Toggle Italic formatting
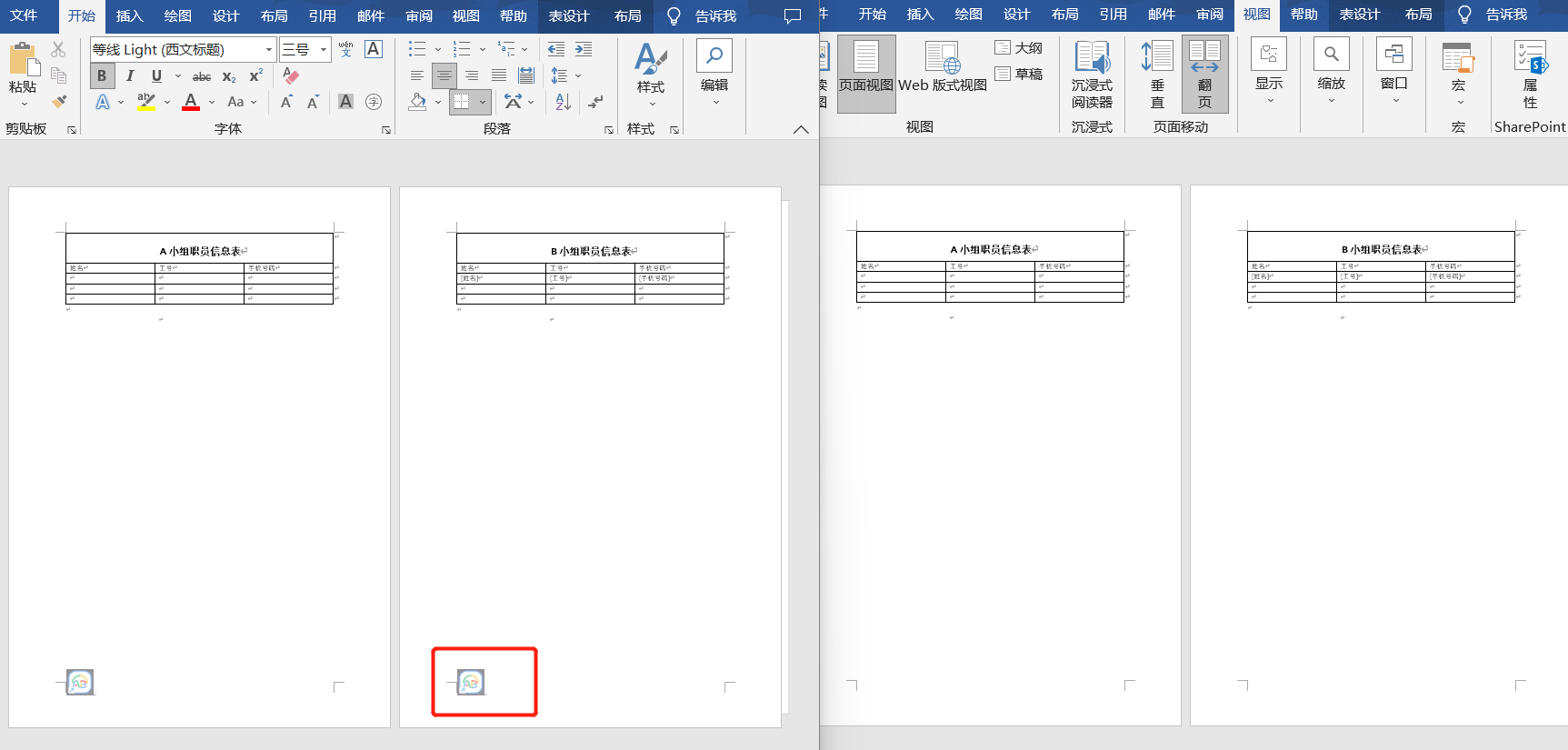The height and width of the screenshot is (750, 1568). [130, 75]
